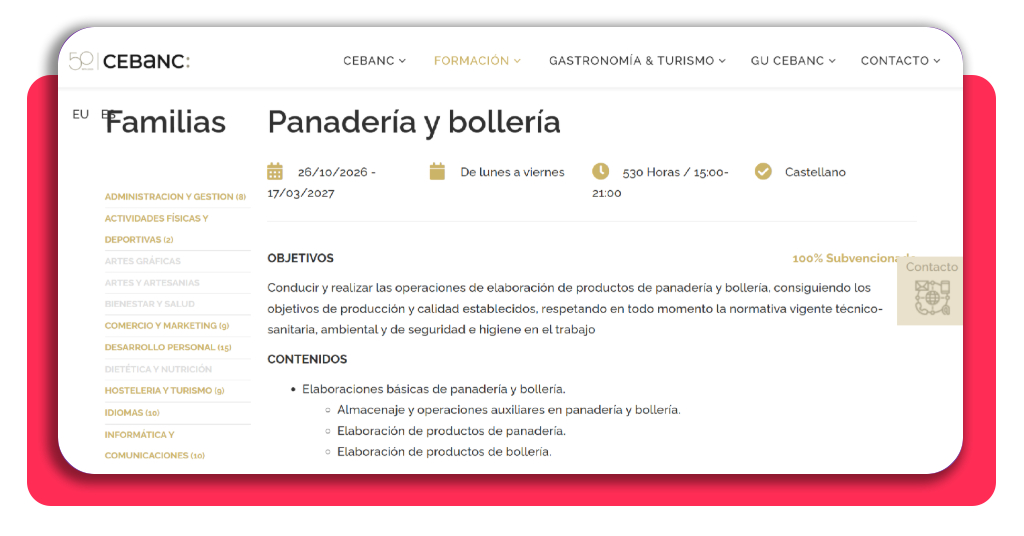The height and width of the screenshot is (536, 1024).
Task: Click Almacenaje y operaciones auxiliares item
Action: pos(509,410)
